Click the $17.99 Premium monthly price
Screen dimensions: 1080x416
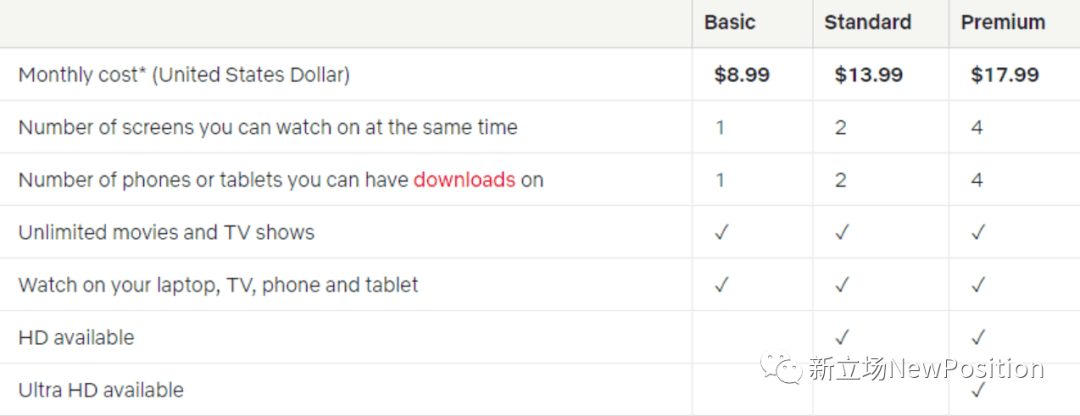[1005, 74]
